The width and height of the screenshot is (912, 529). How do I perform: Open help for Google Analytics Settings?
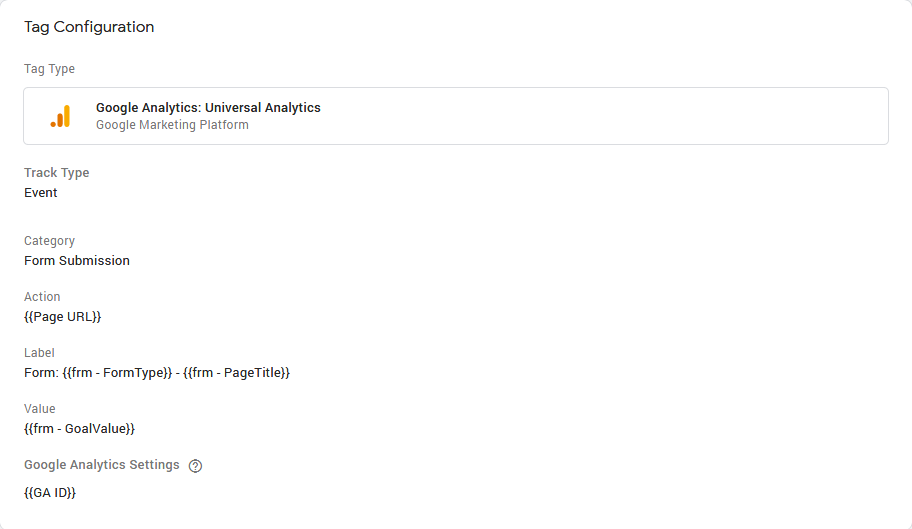(195, 466)
